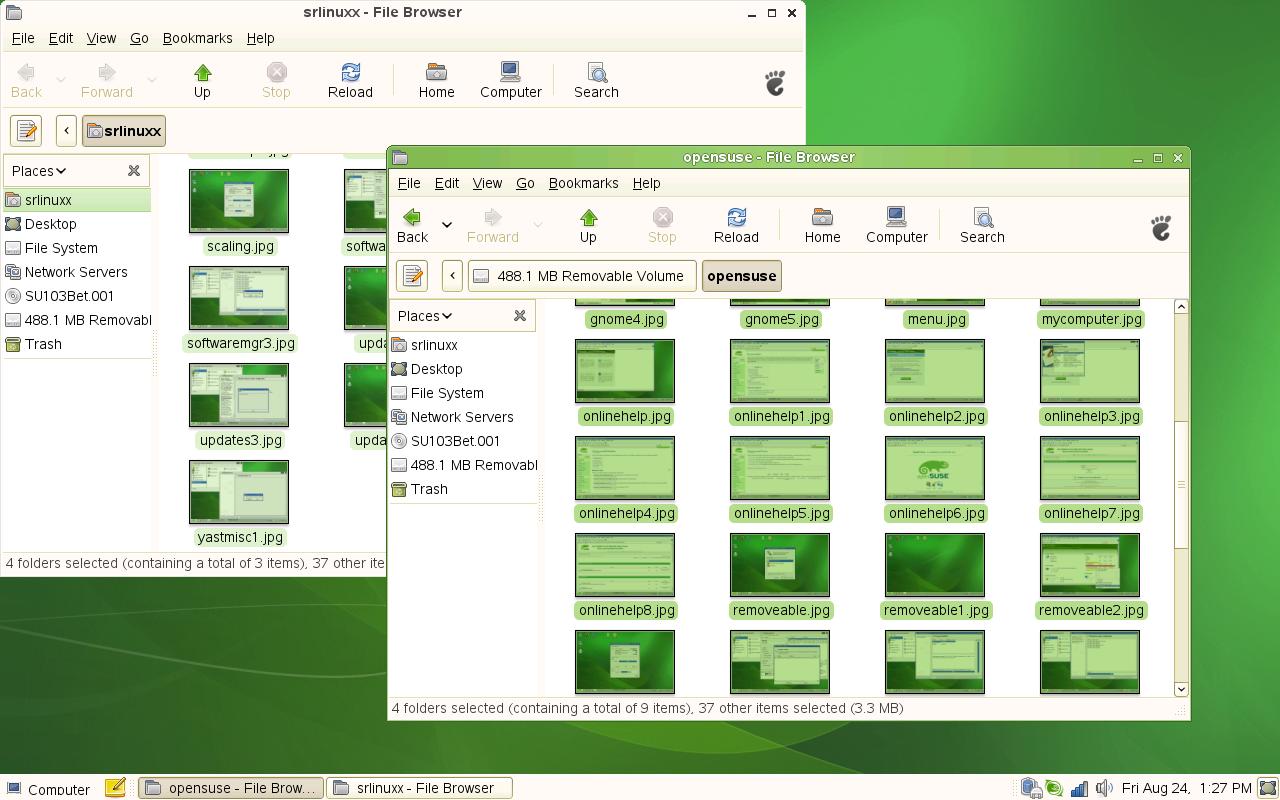1280x800 pixels.
Task: Select onlinehelp2.jpg thumbnail
Action: click(935, 371)
